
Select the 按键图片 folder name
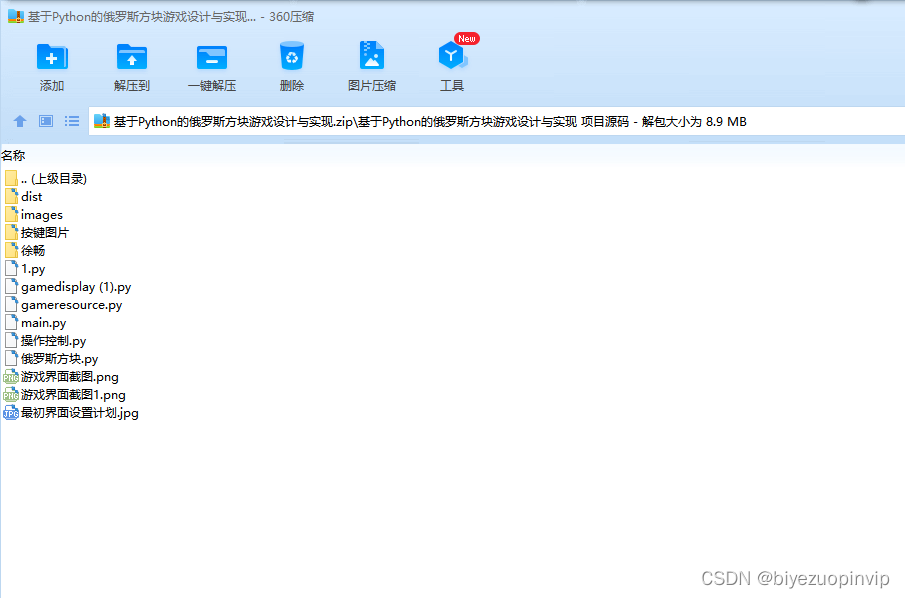[45, 233]
